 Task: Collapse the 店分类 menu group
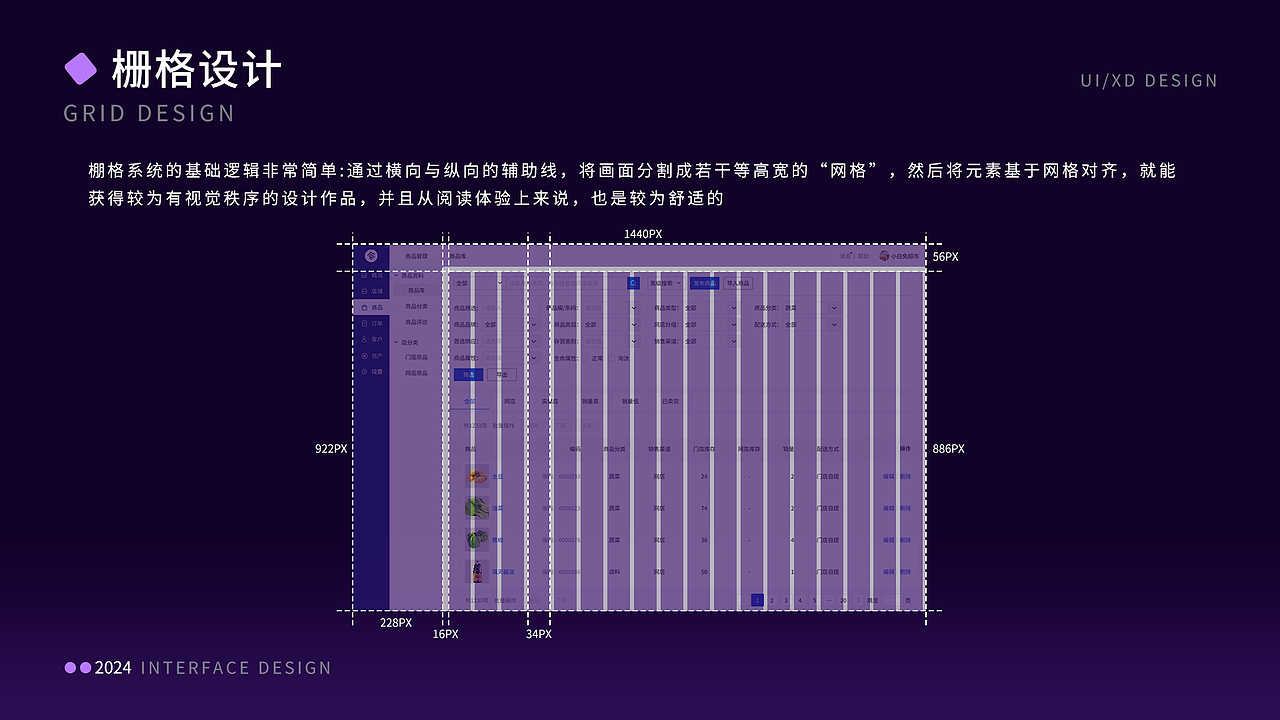point(396,342)
